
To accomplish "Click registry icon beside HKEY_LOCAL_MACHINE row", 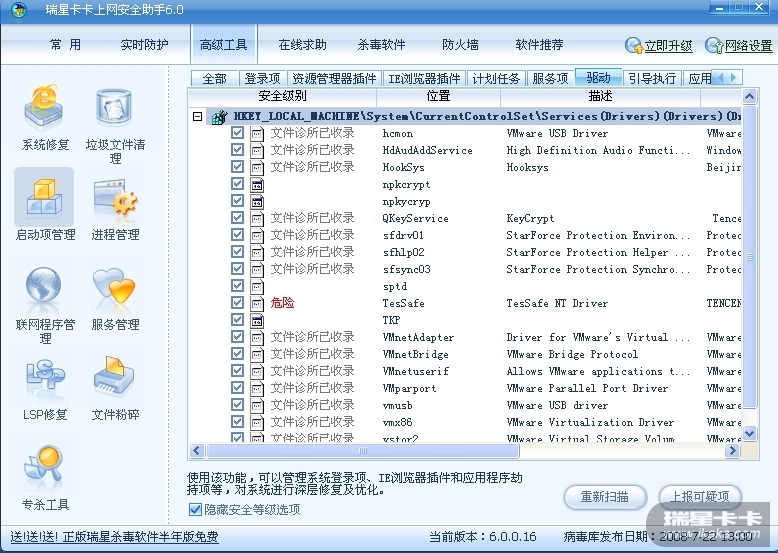I will click(x=220, y=117).
